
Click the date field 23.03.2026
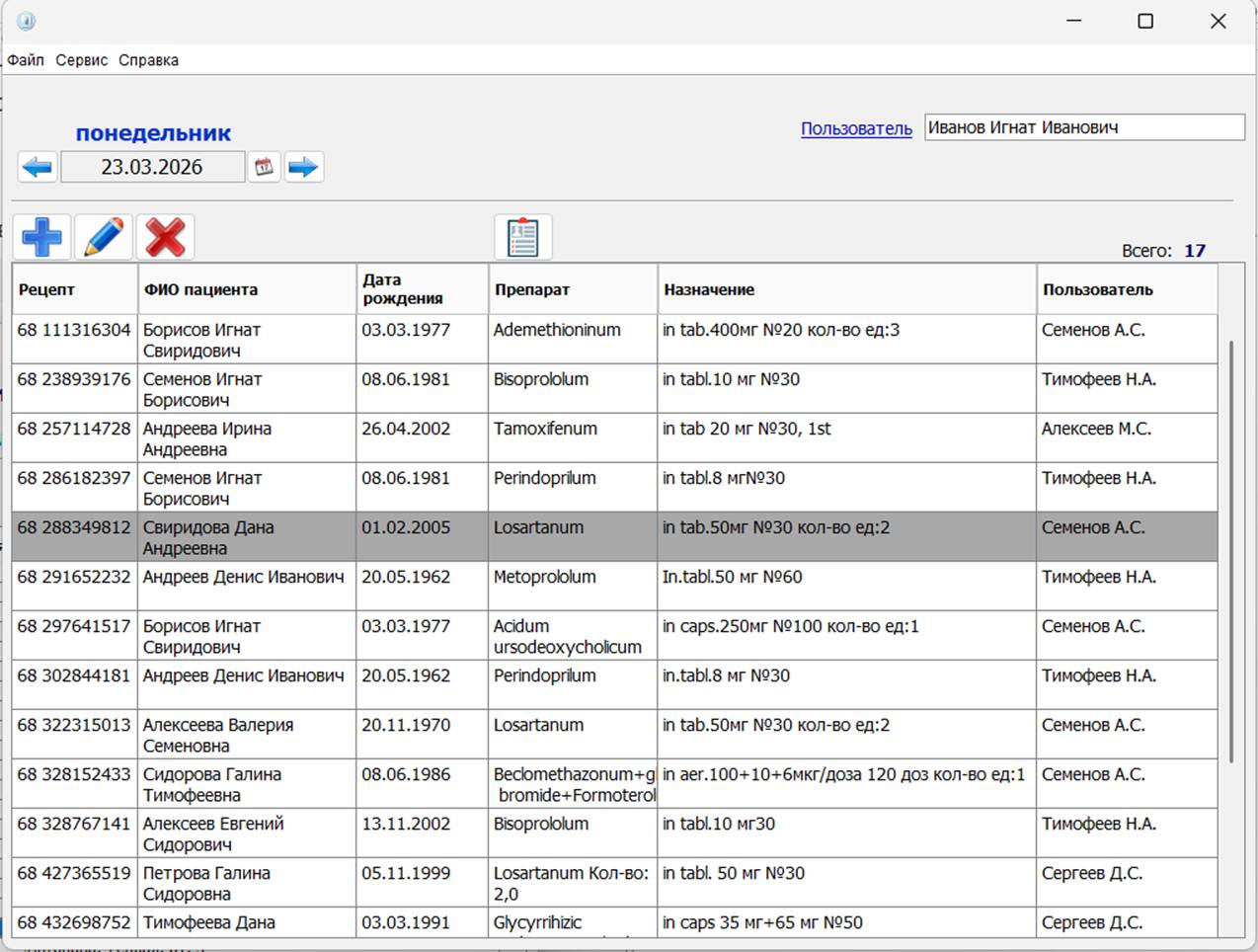[152, 167]
